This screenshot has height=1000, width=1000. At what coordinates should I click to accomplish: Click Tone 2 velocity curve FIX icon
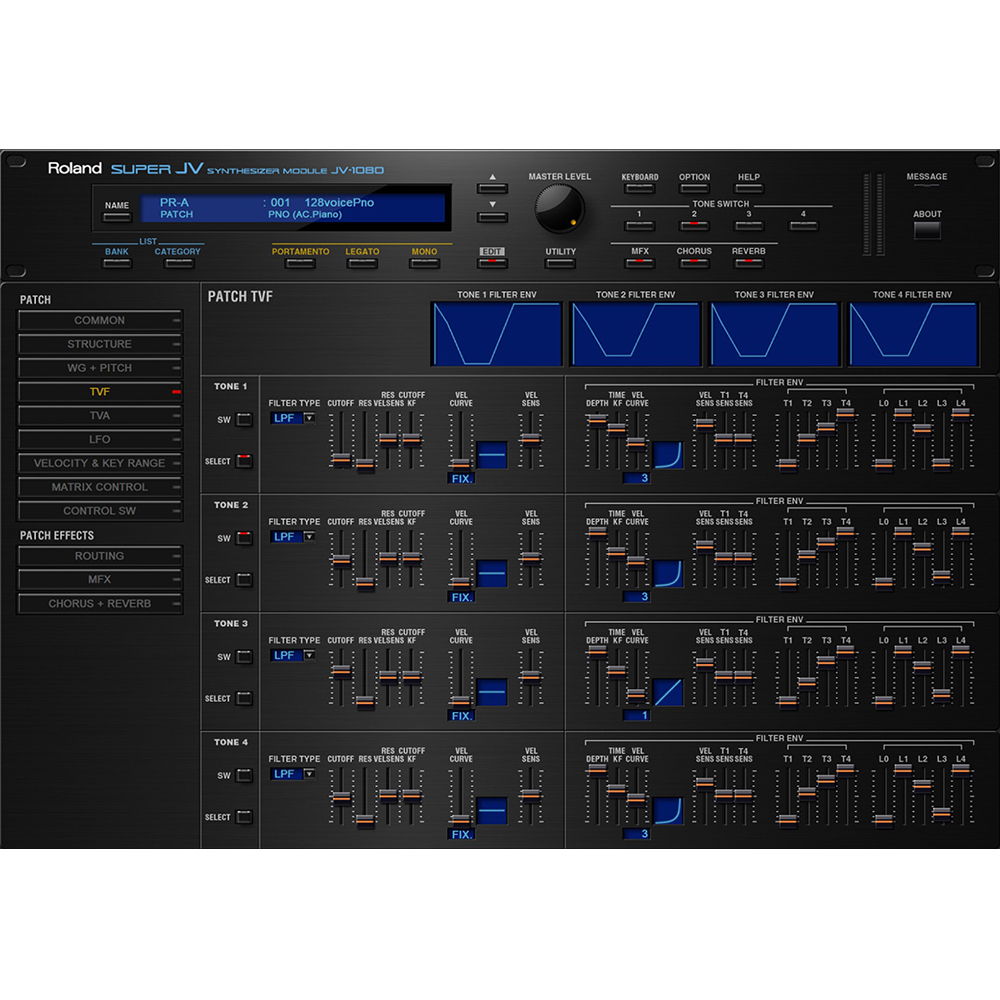492,573
